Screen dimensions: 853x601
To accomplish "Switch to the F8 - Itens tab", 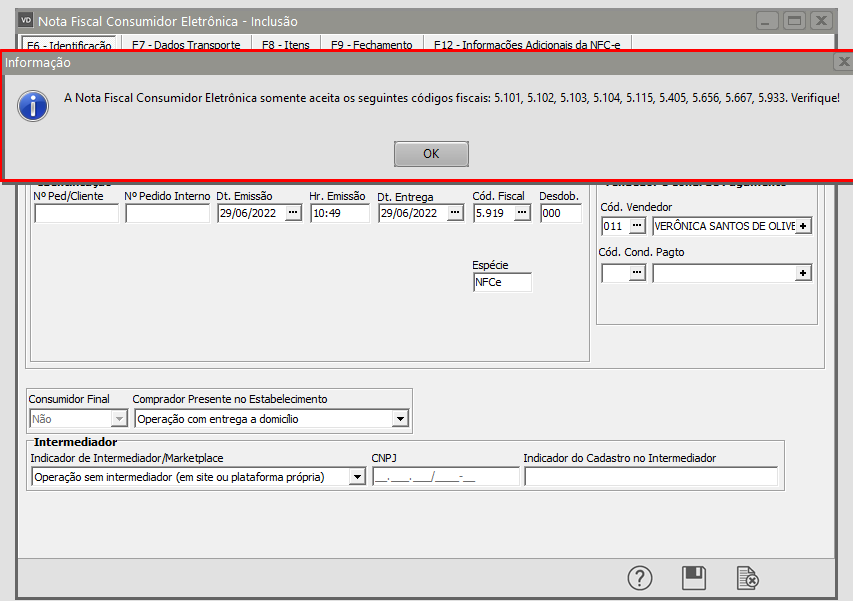I will 285,45.
